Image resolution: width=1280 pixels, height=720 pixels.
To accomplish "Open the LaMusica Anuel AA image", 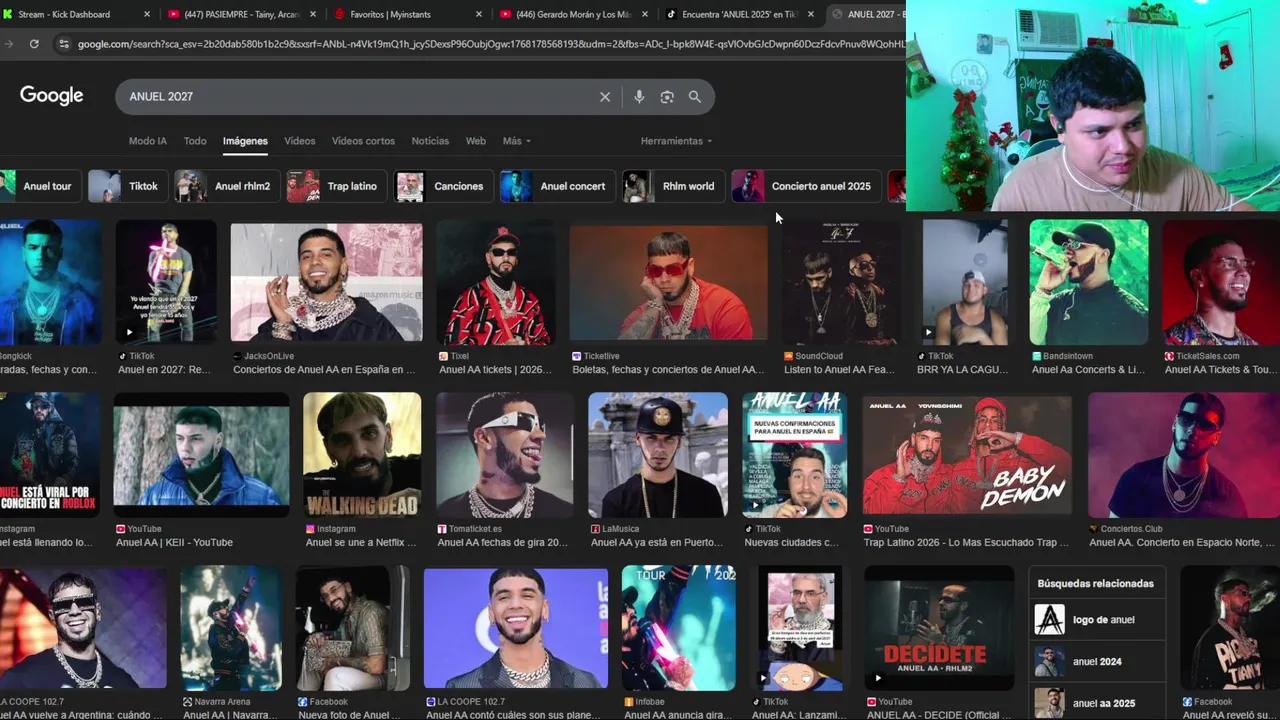I will 658,454.
